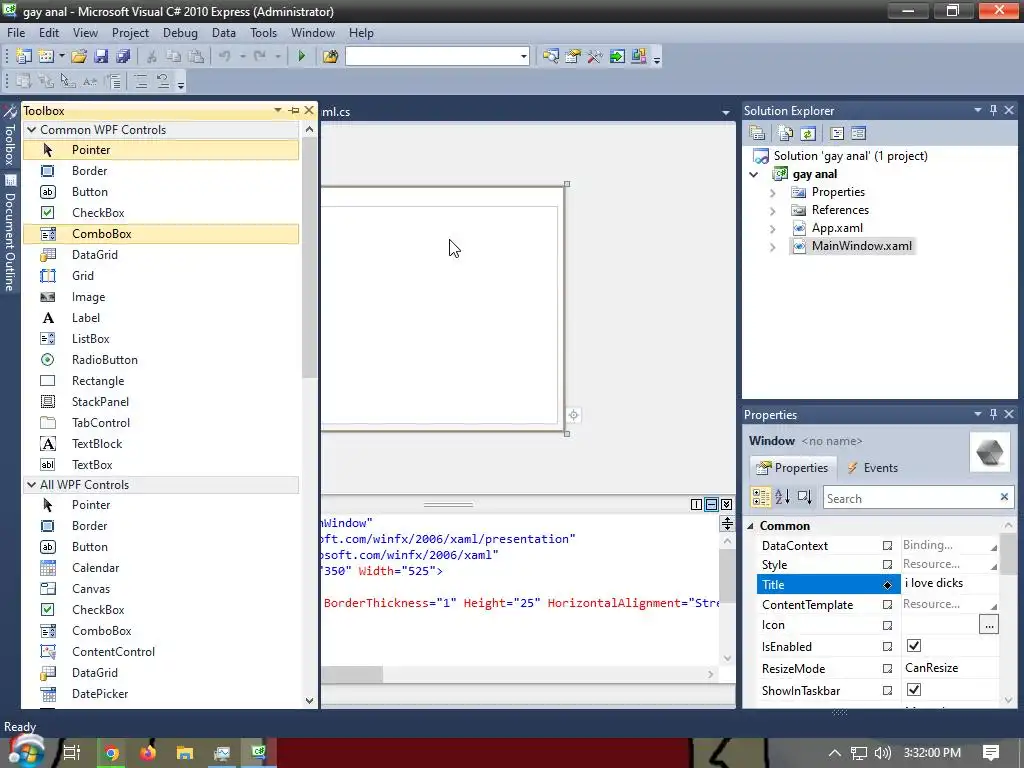The image size is (1024, 768).
Task: Save the current file via floppy icon
Action: click(101, 56)
